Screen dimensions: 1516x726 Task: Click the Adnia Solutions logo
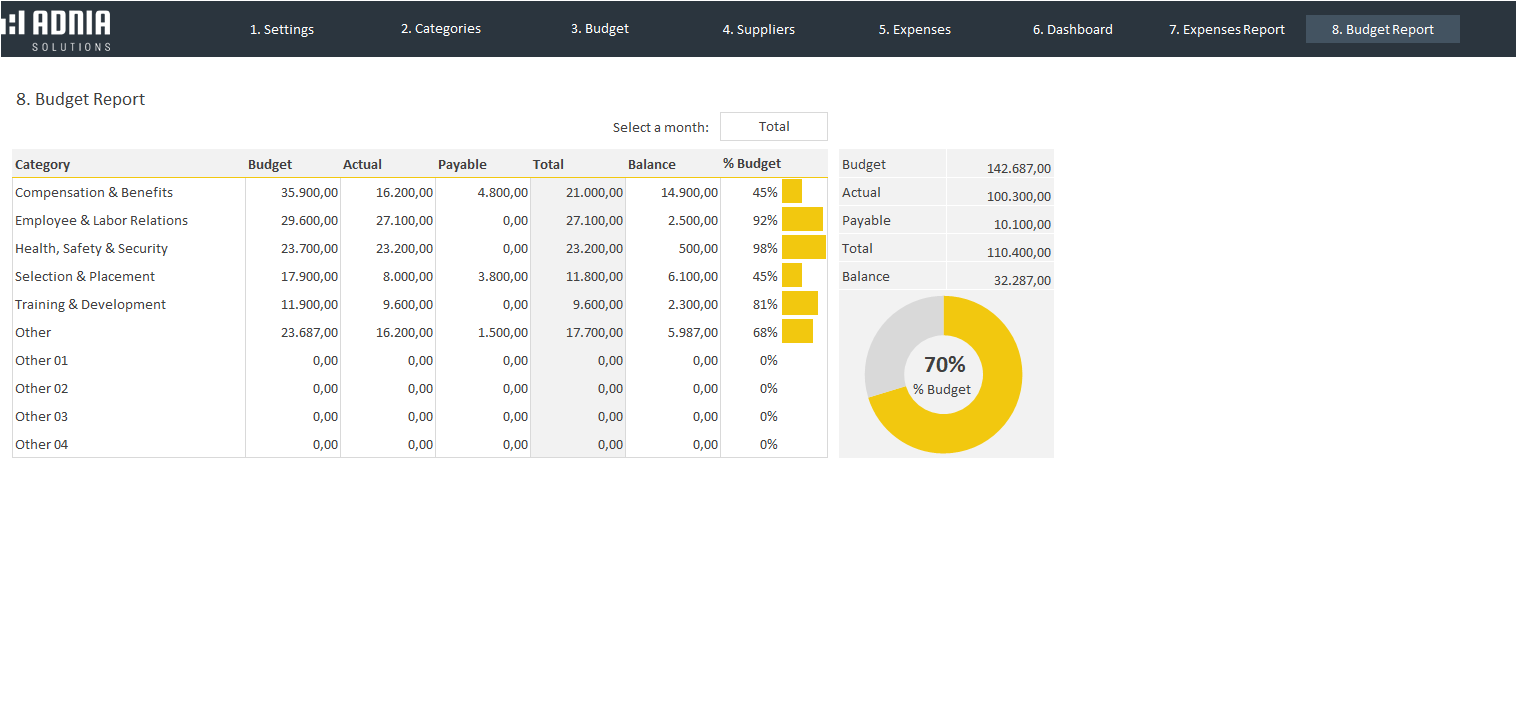coord(58,29)
